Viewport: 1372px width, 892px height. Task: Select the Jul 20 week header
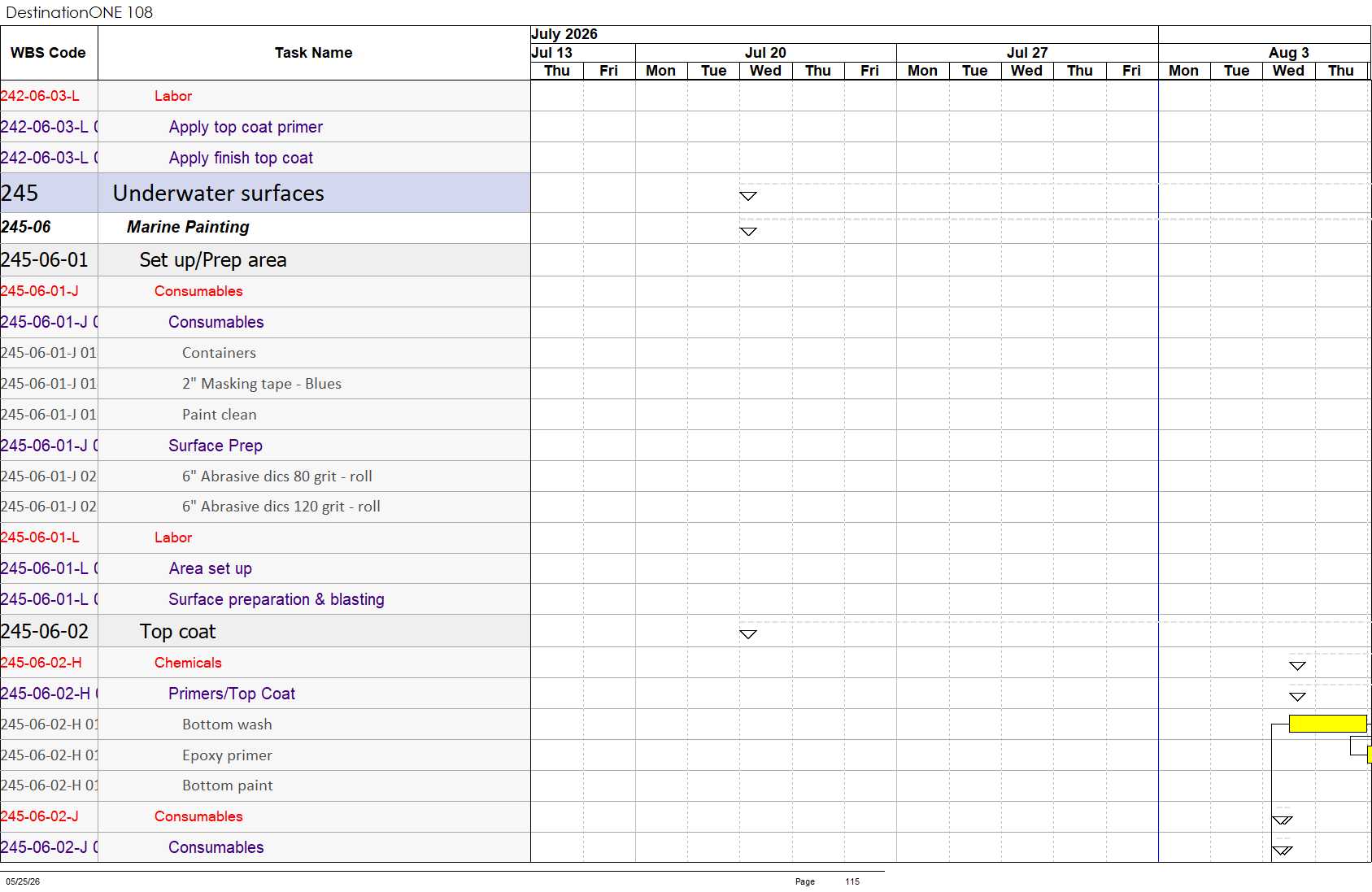tap(765, 52)
